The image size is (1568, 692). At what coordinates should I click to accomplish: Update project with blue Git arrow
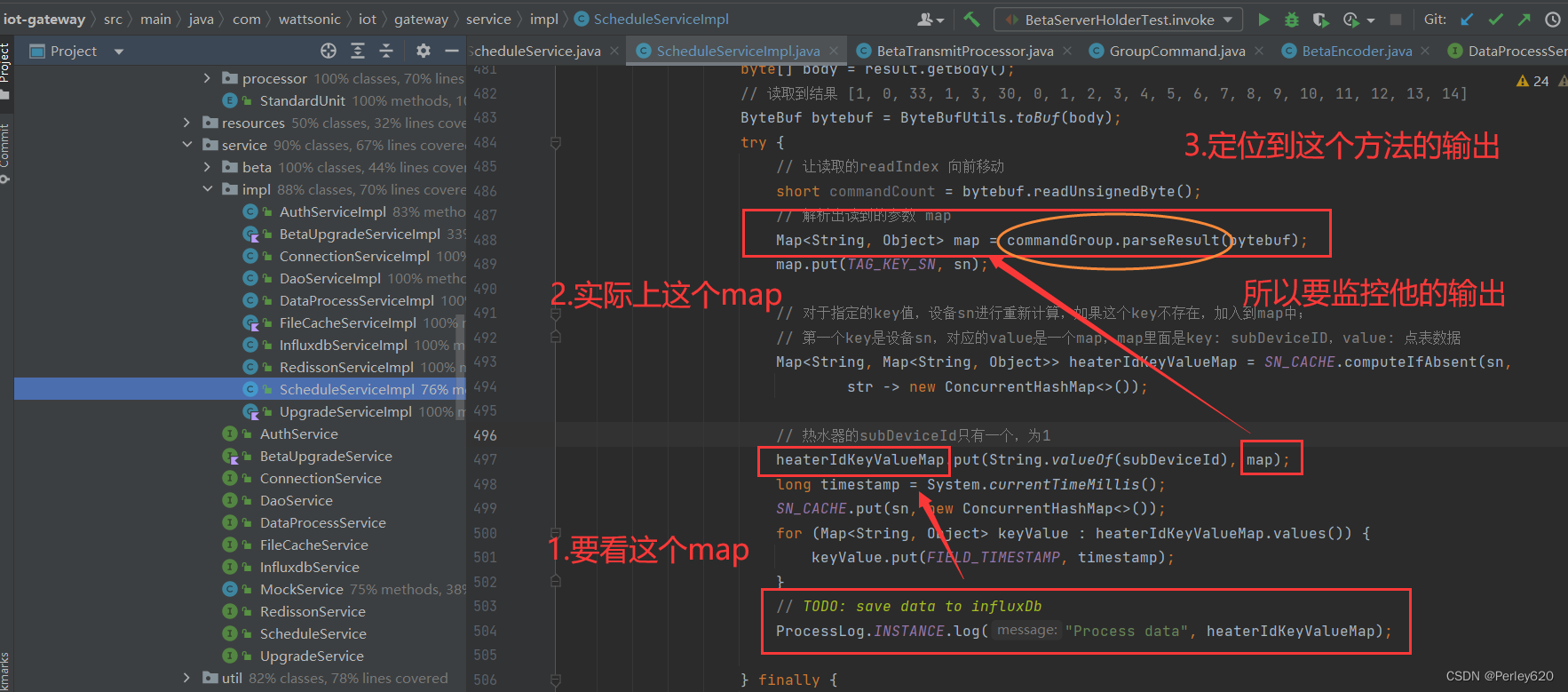tap(1467, 19)
